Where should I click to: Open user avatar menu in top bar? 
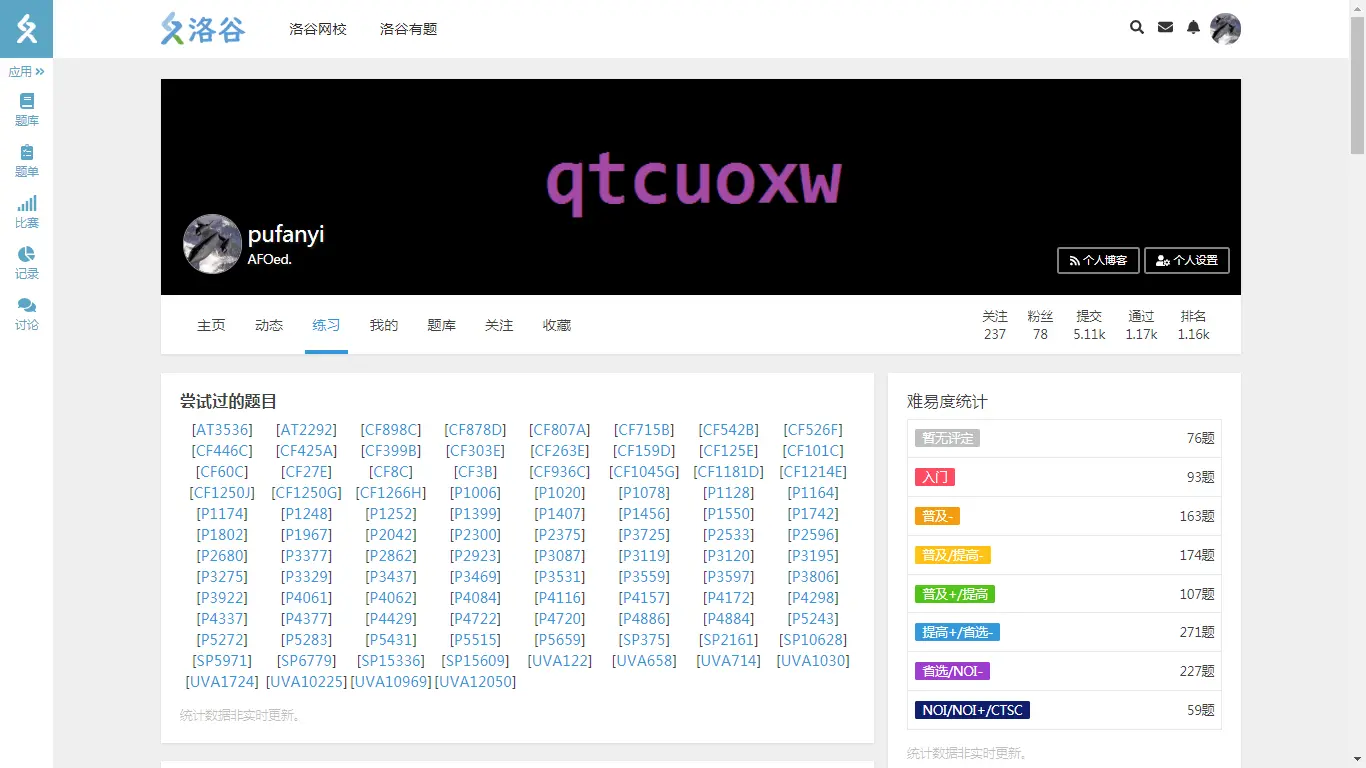tap(1225, 29)
